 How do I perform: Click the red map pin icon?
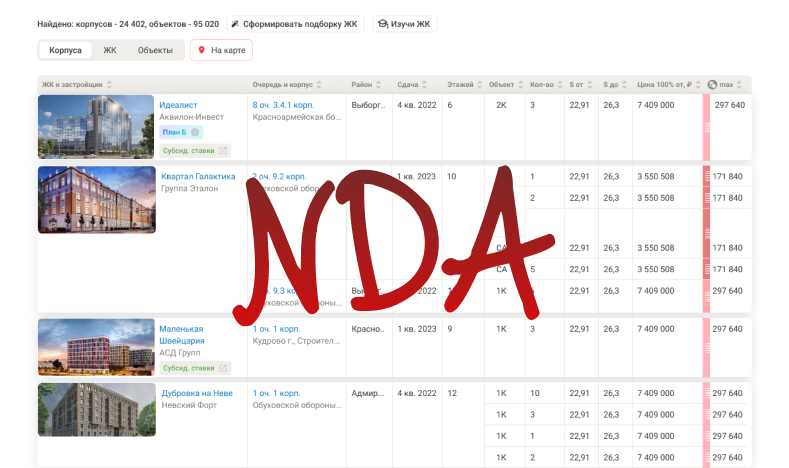(201, 50)
